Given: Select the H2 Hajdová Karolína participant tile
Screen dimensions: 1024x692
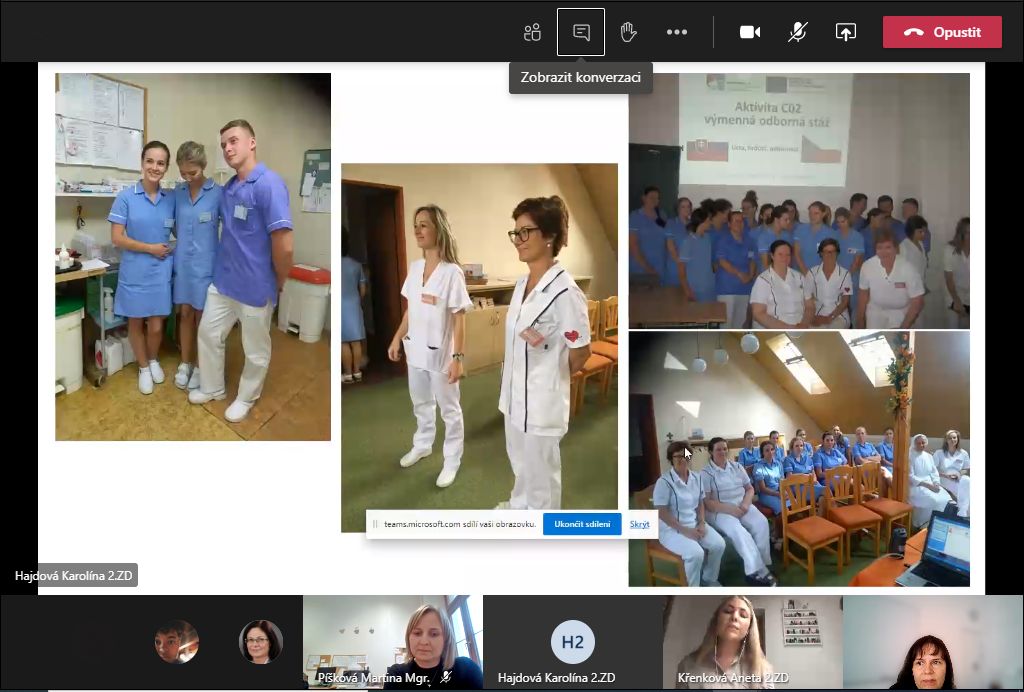Looking at the screenshot, I should point(573,642).
